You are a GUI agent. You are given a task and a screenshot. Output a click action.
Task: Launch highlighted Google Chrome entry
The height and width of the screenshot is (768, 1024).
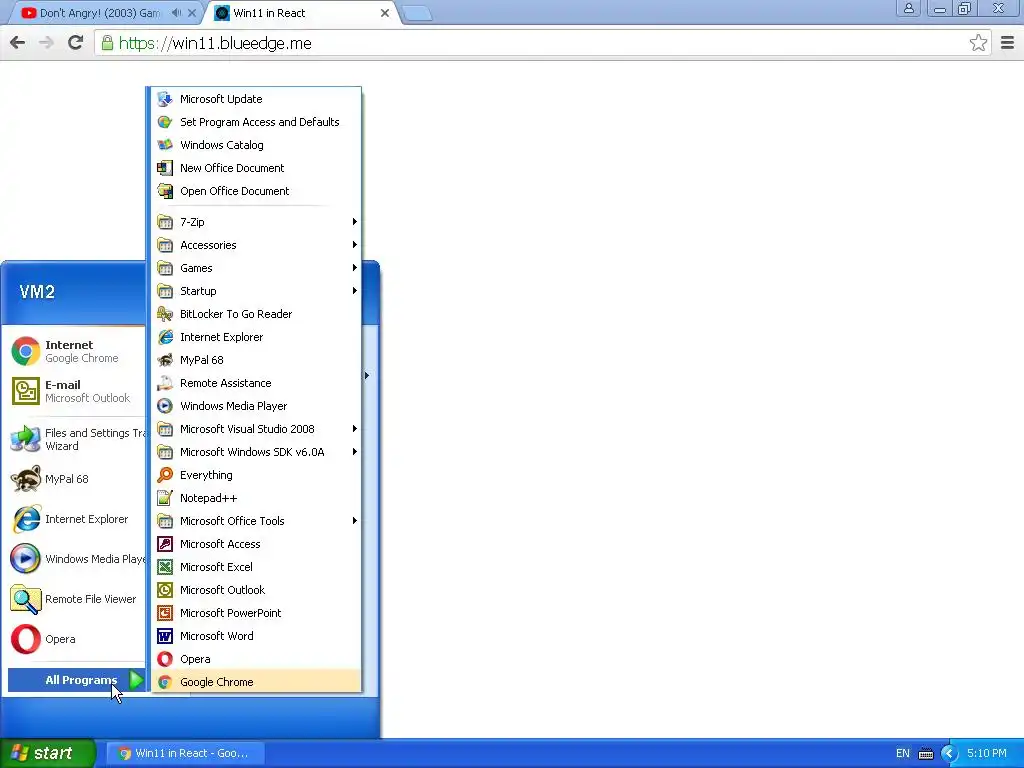click(x=256, y=682)
